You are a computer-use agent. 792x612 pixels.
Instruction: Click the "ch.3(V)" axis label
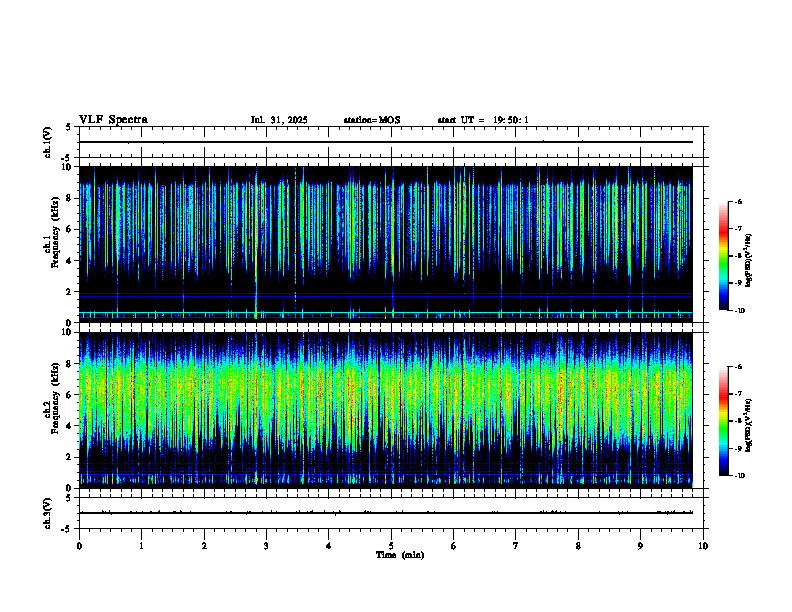point(48,513)
